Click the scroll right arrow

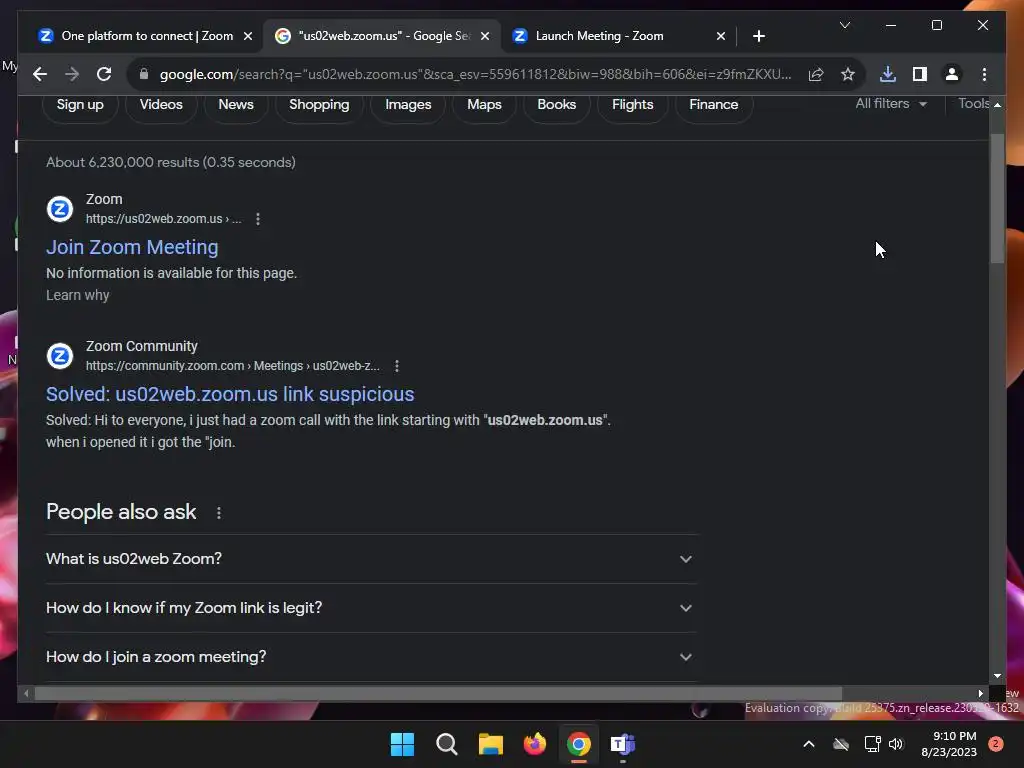980,694
